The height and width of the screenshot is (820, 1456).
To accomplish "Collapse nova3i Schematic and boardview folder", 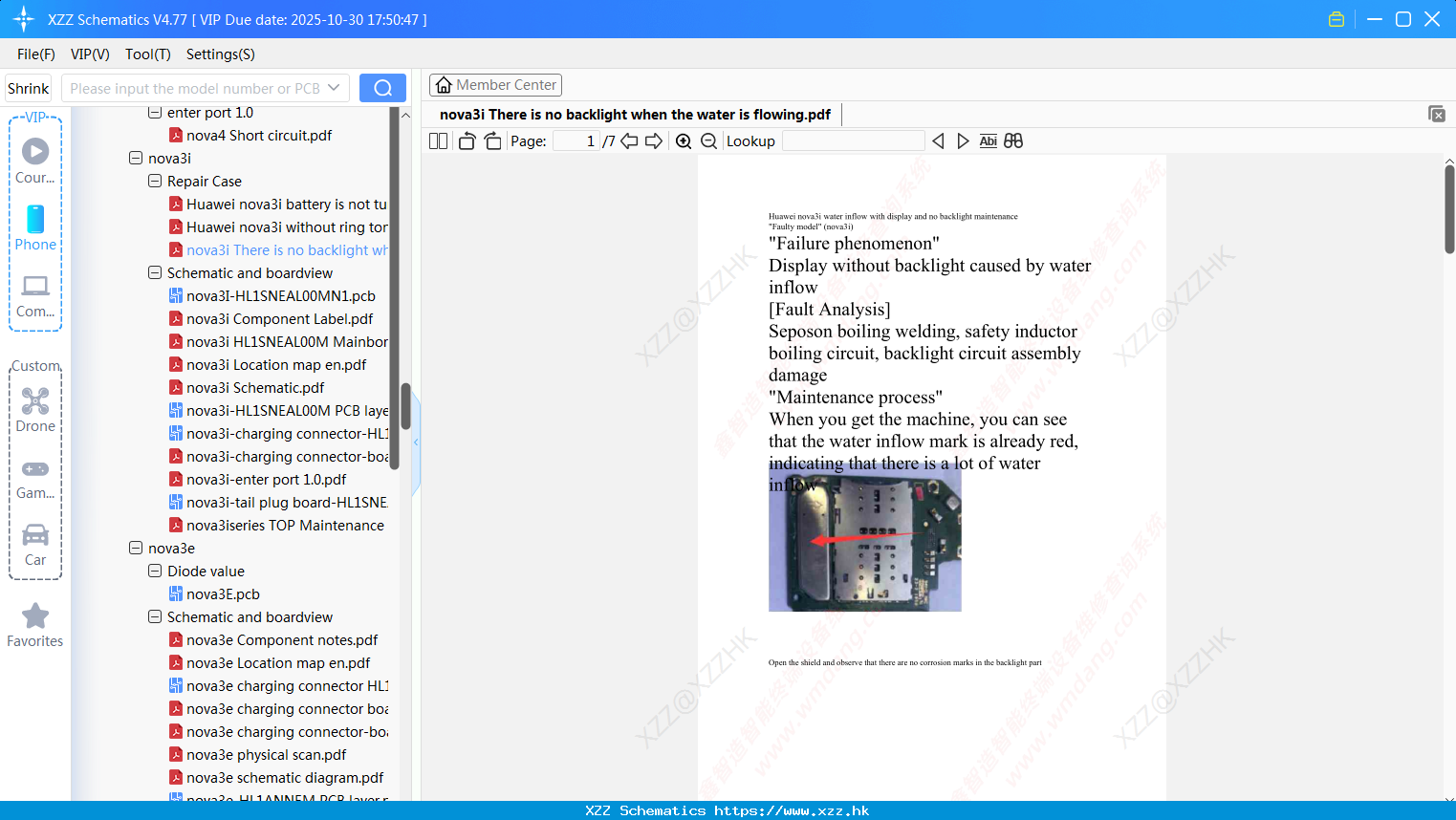I will coord(155,272).
